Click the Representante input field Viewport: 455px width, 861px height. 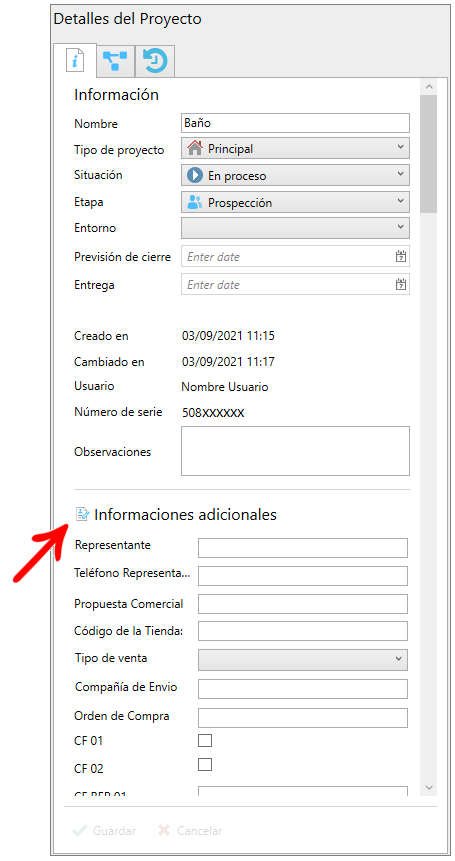(303, 547)
